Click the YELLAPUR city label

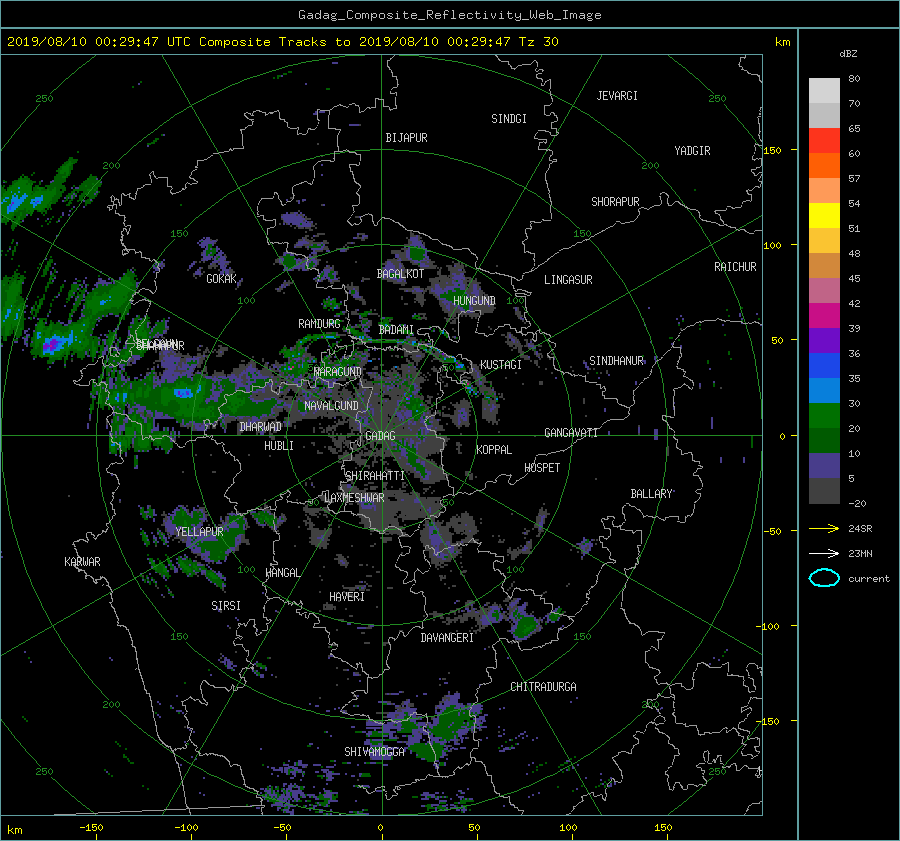[199, 532]
